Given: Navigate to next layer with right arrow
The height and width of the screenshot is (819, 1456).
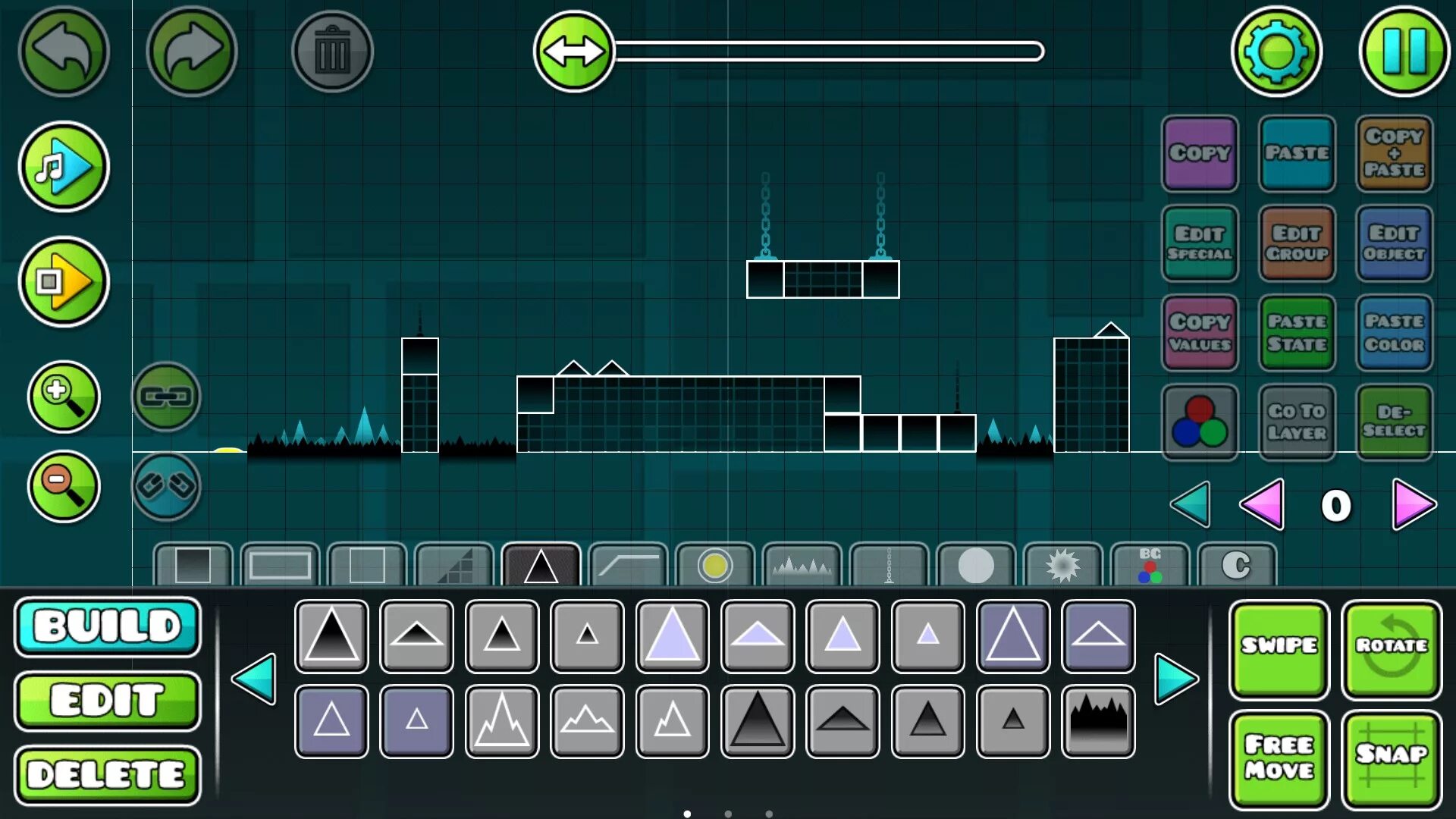Looking at the screenshot, I should pos(1411,505).
